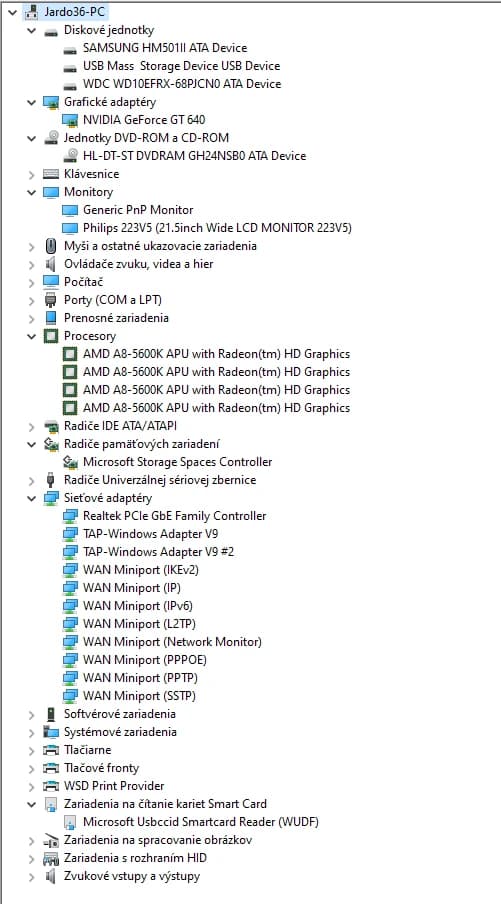This screenshot has height=904, width=501.
Task: Click the Zvukové vstupy a výstupy speaker icon
Action: tap(51, 876)
